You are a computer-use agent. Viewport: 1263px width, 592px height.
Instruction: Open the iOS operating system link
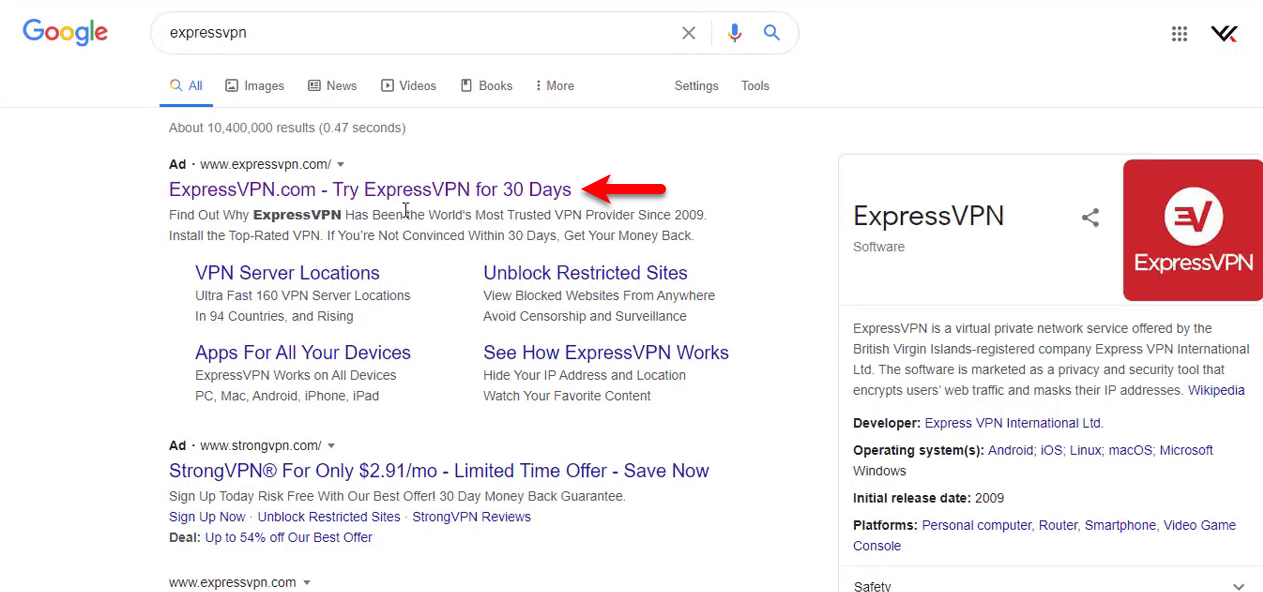[1051, 451]
